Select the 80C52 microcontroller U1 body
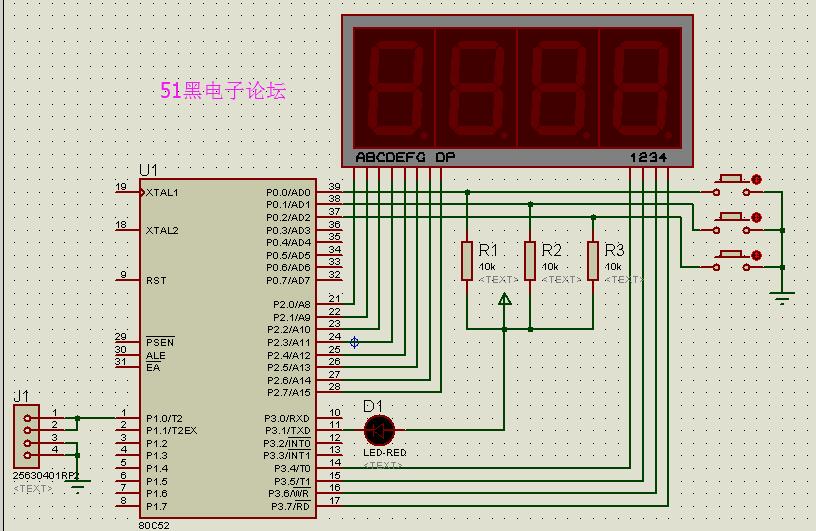 pos(227,348)
